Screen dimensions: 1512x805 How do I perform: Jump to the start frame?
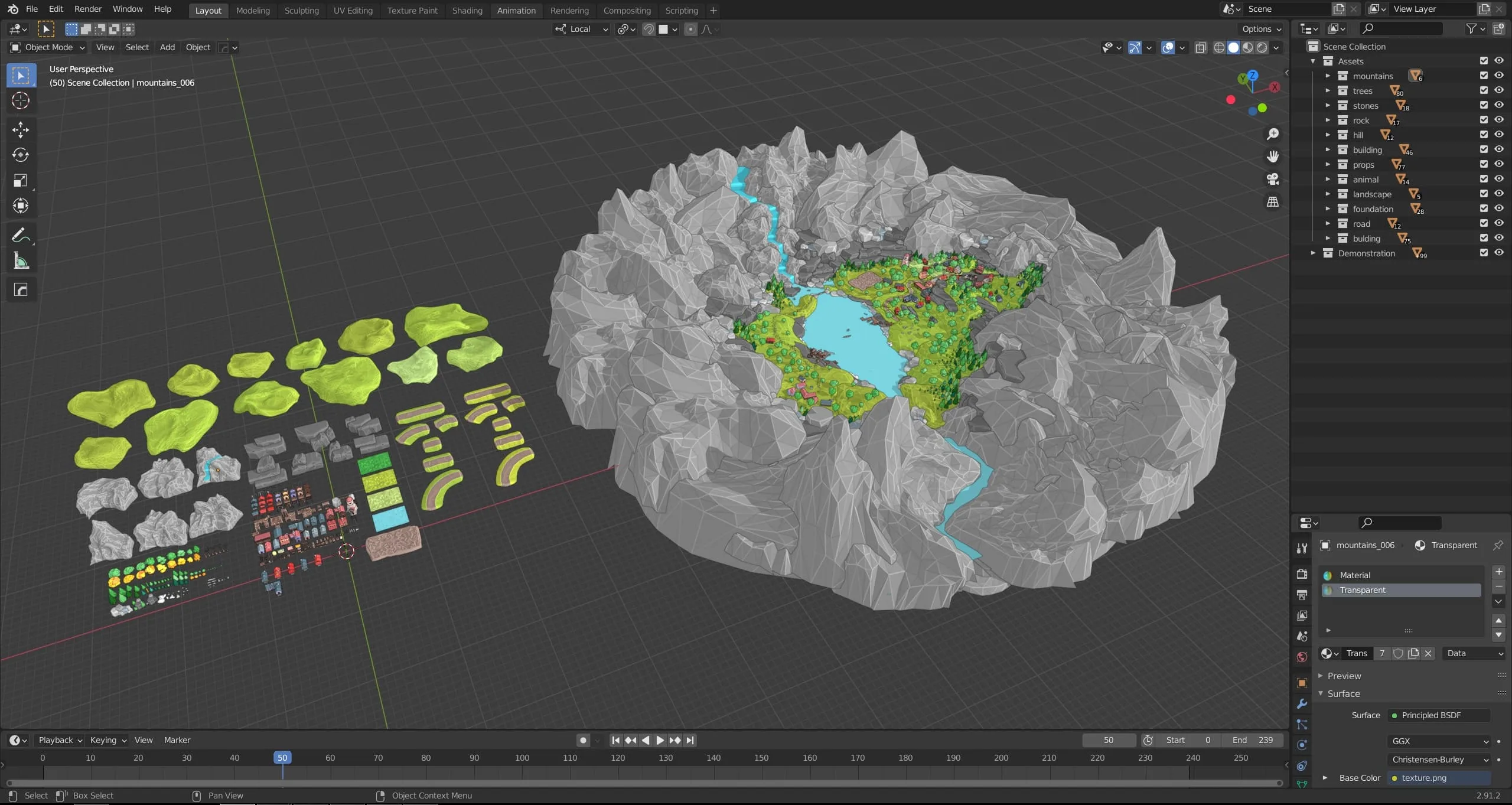(615, 740)
